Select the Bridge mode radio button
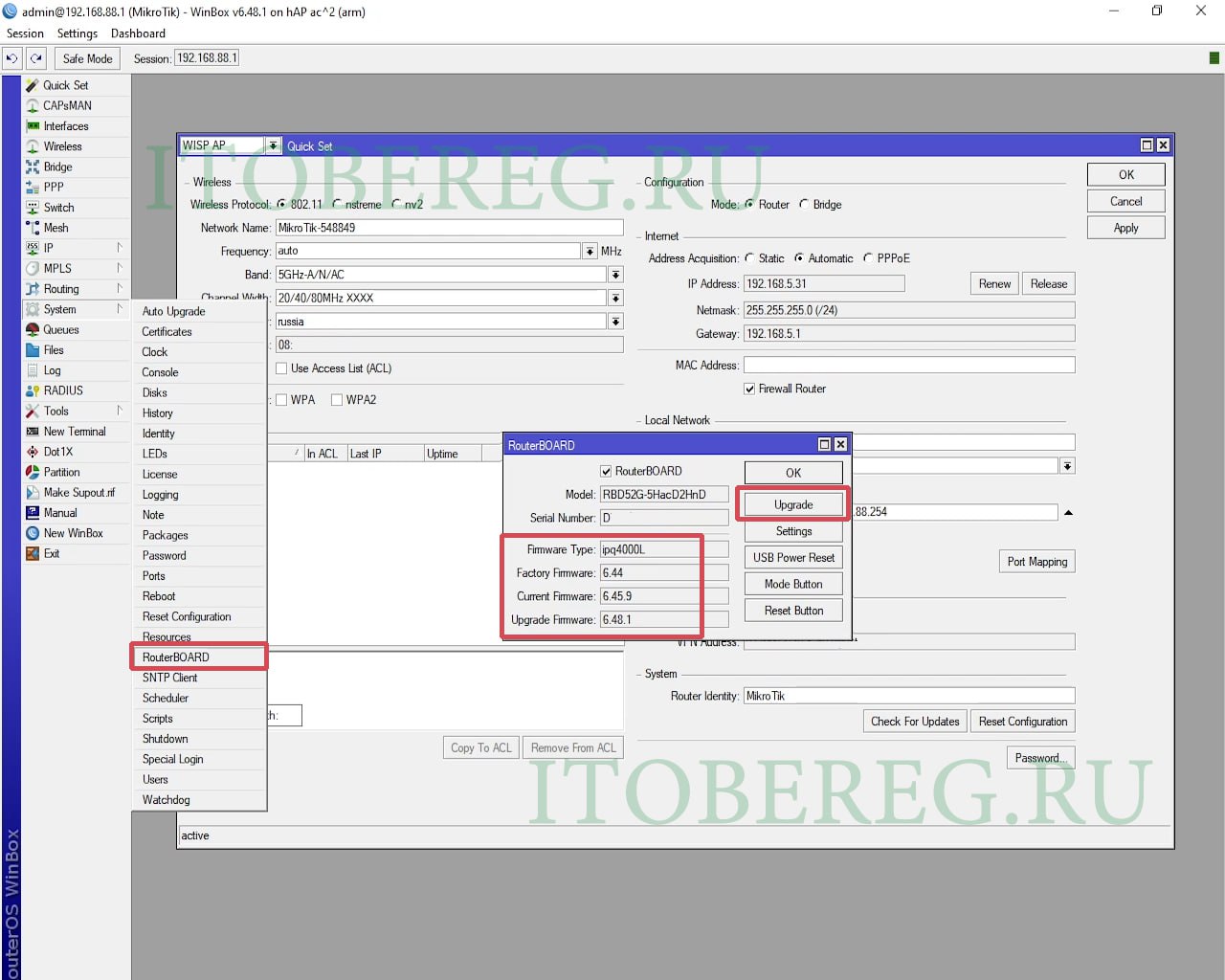Image resolution: width=1225 pixels, height=980 pixels. 804,205
